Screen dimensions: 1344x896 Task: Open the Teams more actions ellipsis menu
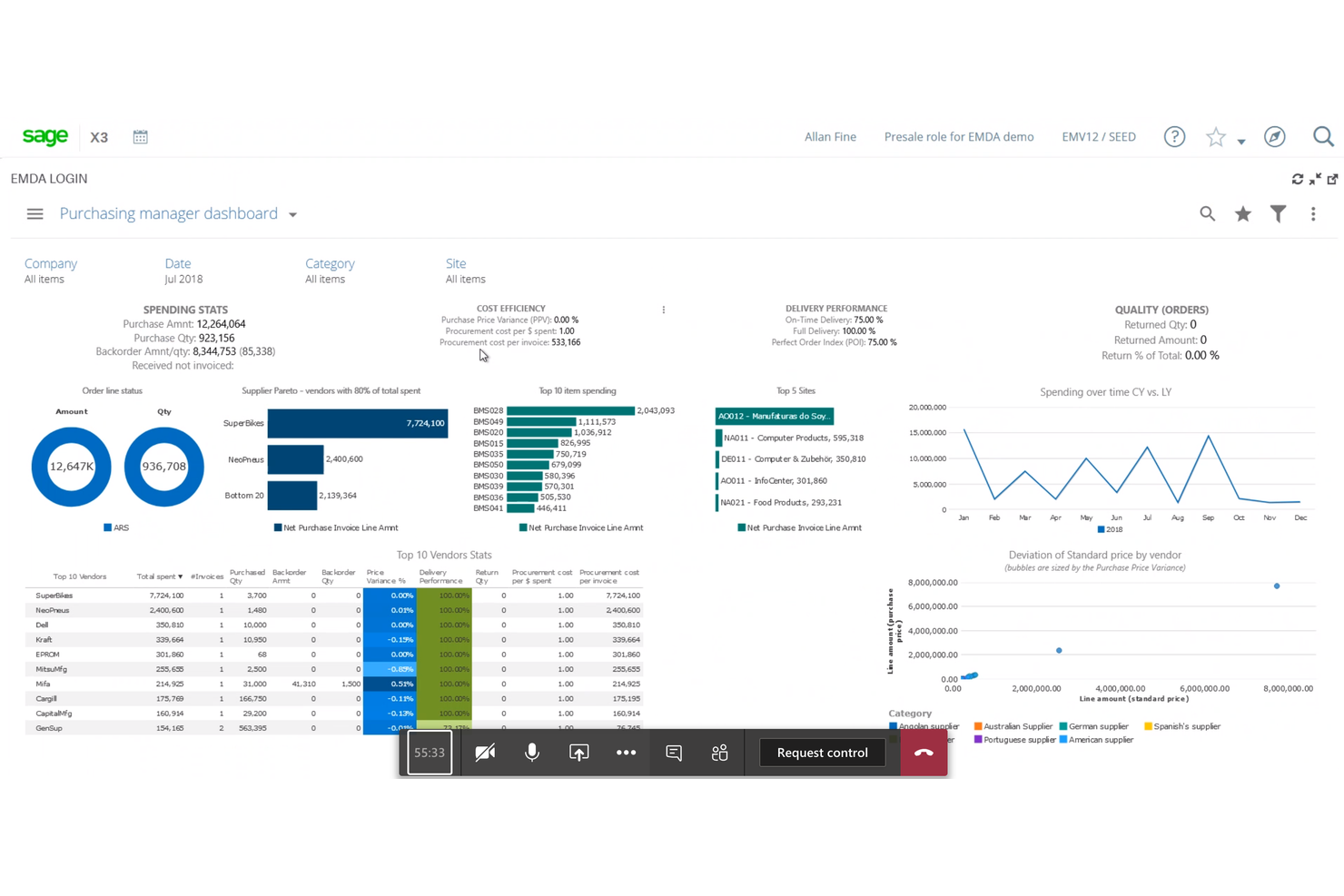tap(626, 752)
